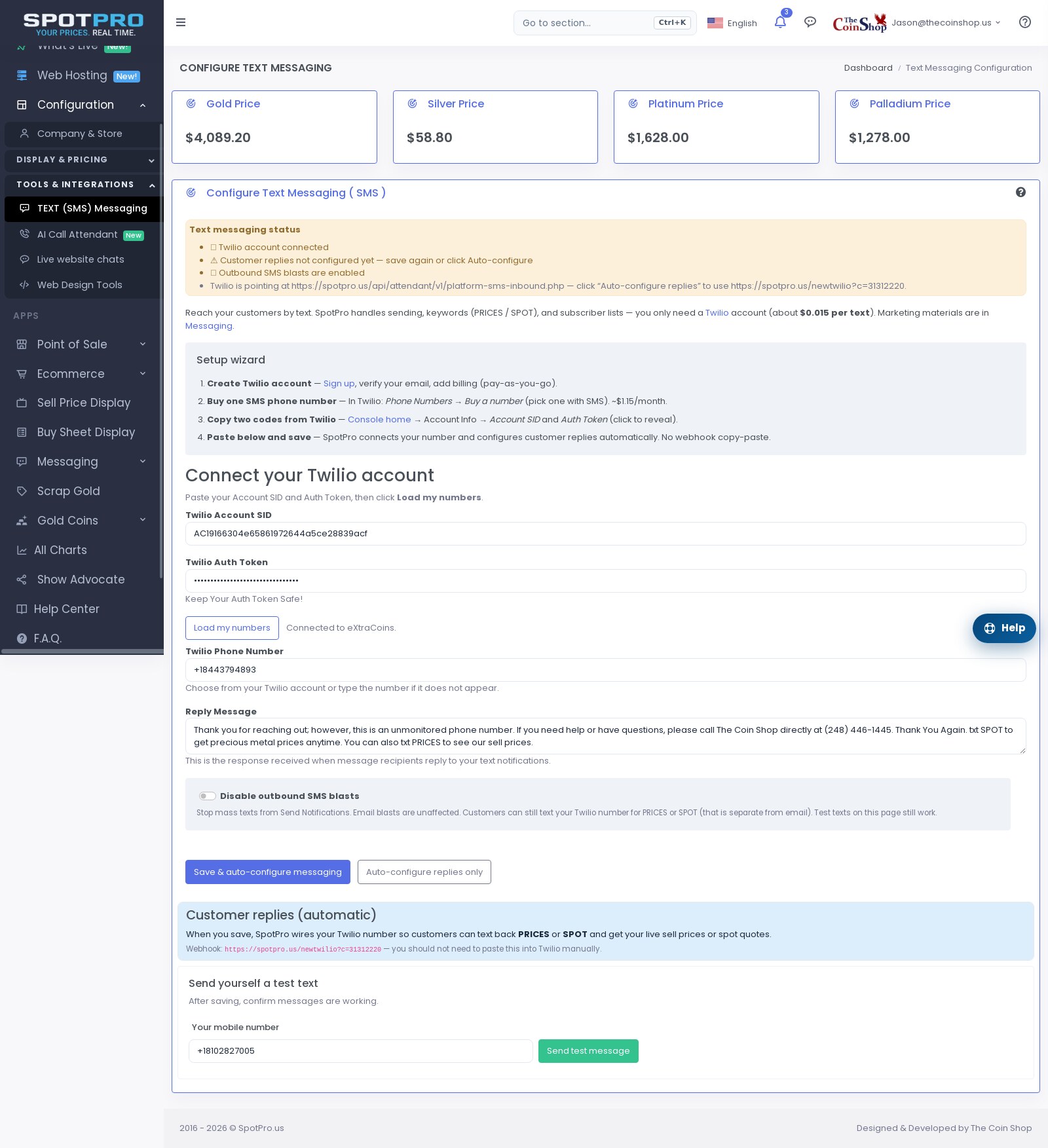
Task: Click the Web Hosting server icon
Action: click(x=22, y=75)
